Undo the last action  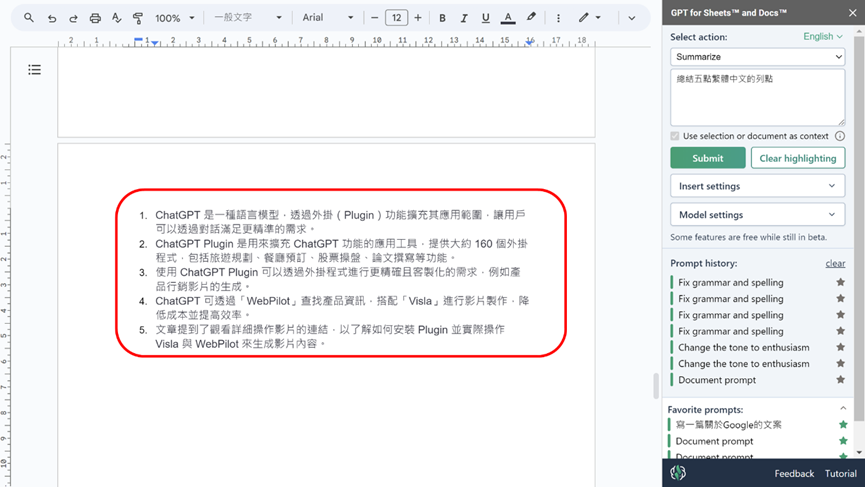[52, 18]
